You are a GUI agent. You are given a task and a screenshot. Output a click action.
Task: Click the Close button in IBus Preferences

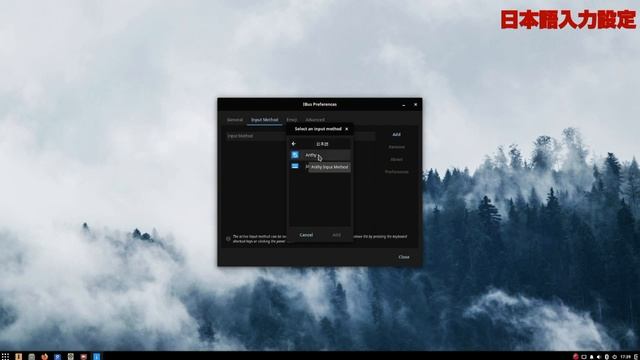[x=404, y=257]
